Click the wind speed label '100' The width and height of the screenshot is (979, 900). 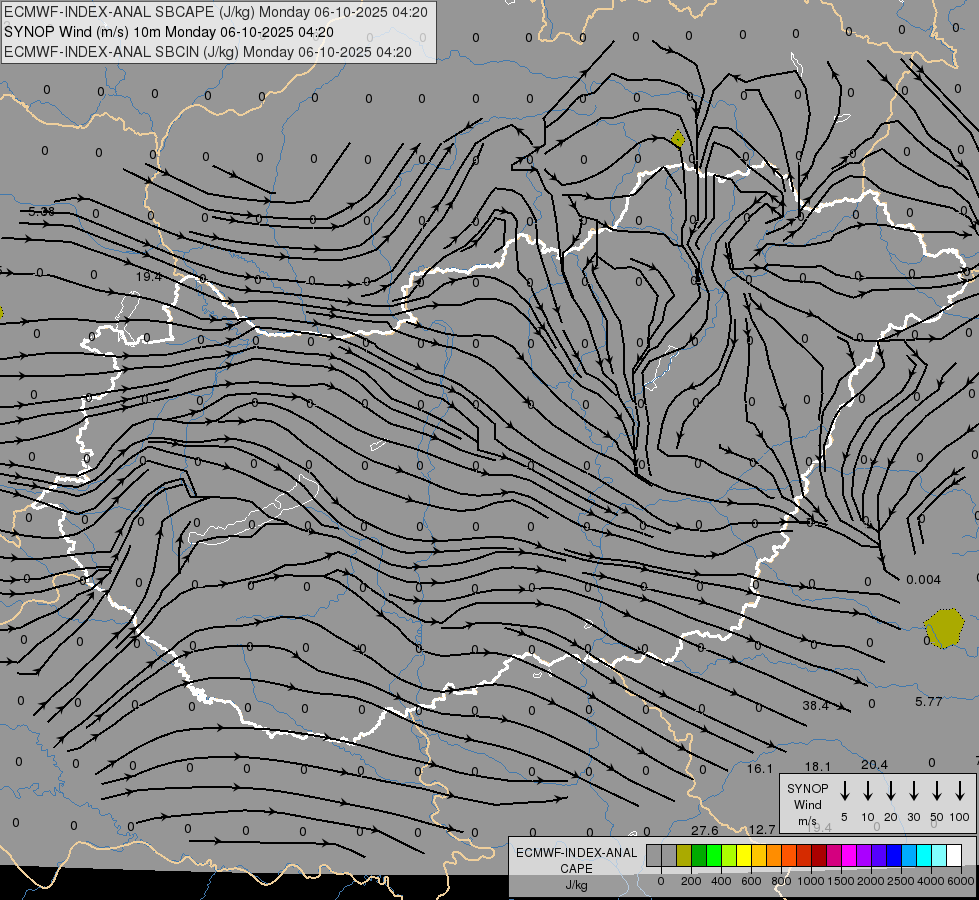(x=960, y=817)
